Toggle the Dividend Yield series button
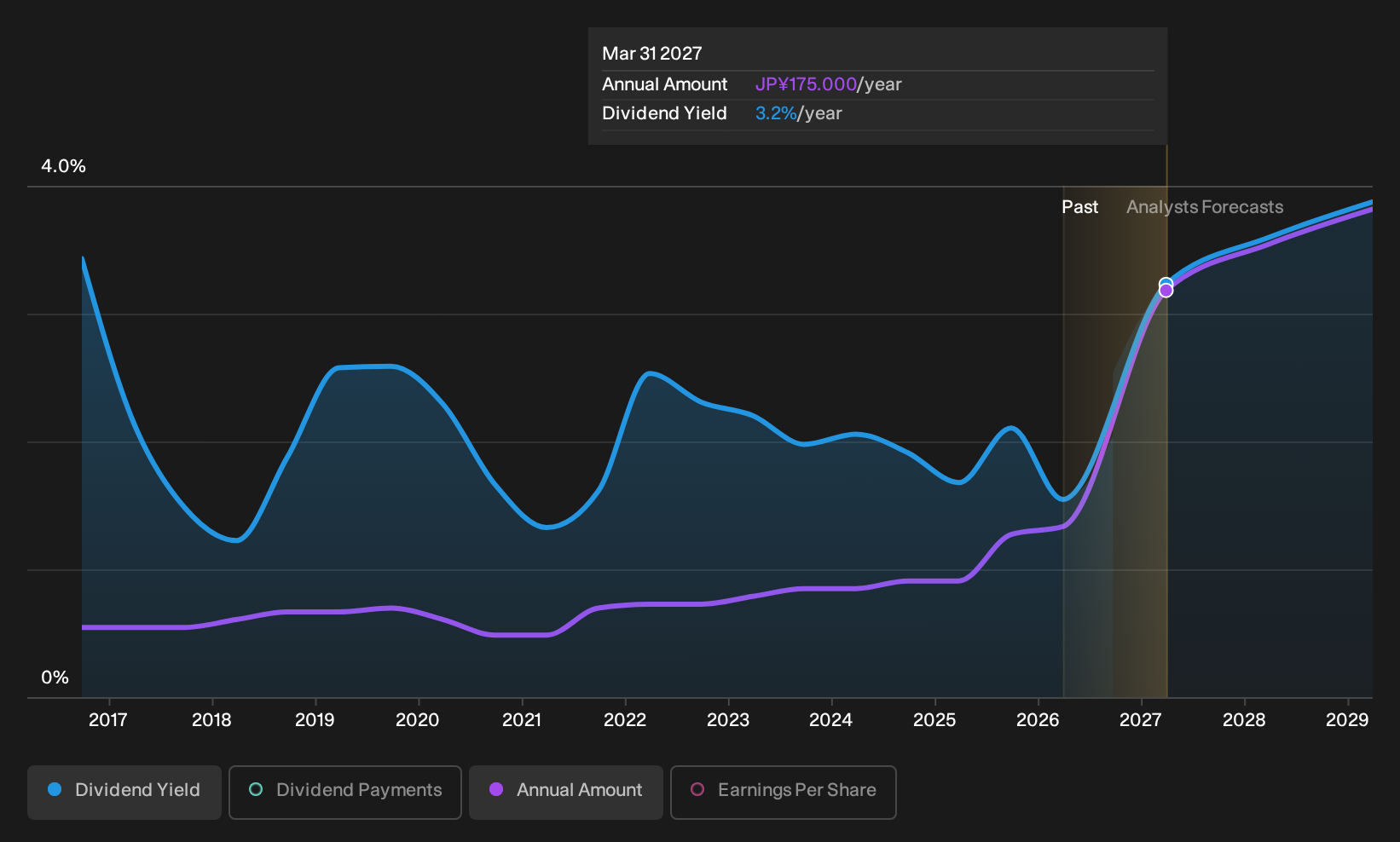 pyautogui.click(x=124, y=793)
